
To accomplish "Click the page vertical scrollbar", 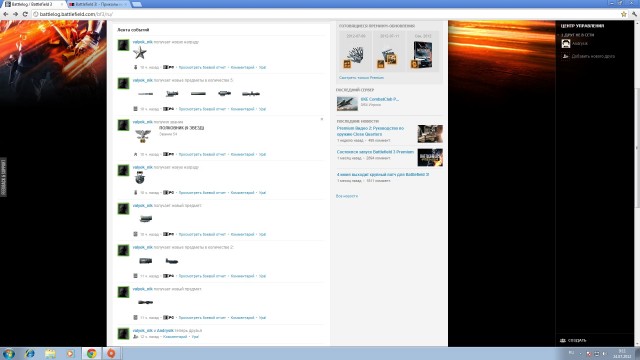I will [x=637, y=147].
